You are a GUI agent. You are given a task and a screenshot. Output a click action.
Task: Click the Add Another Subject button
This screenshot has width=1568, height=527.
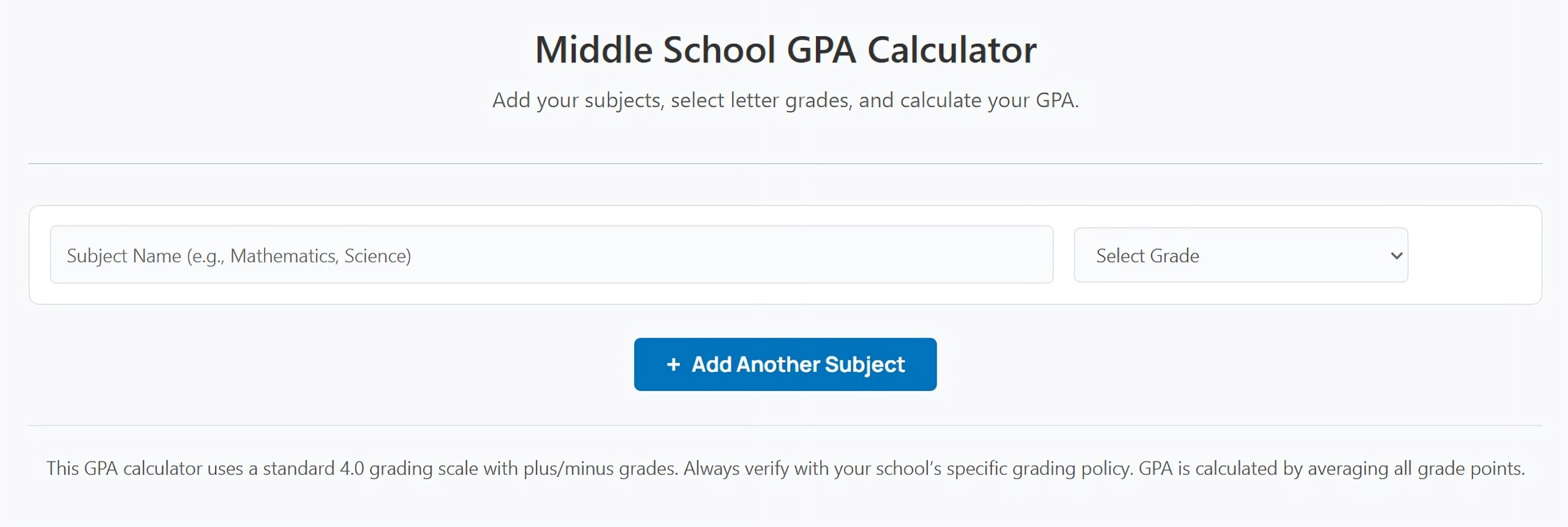(x=785, y=364)
